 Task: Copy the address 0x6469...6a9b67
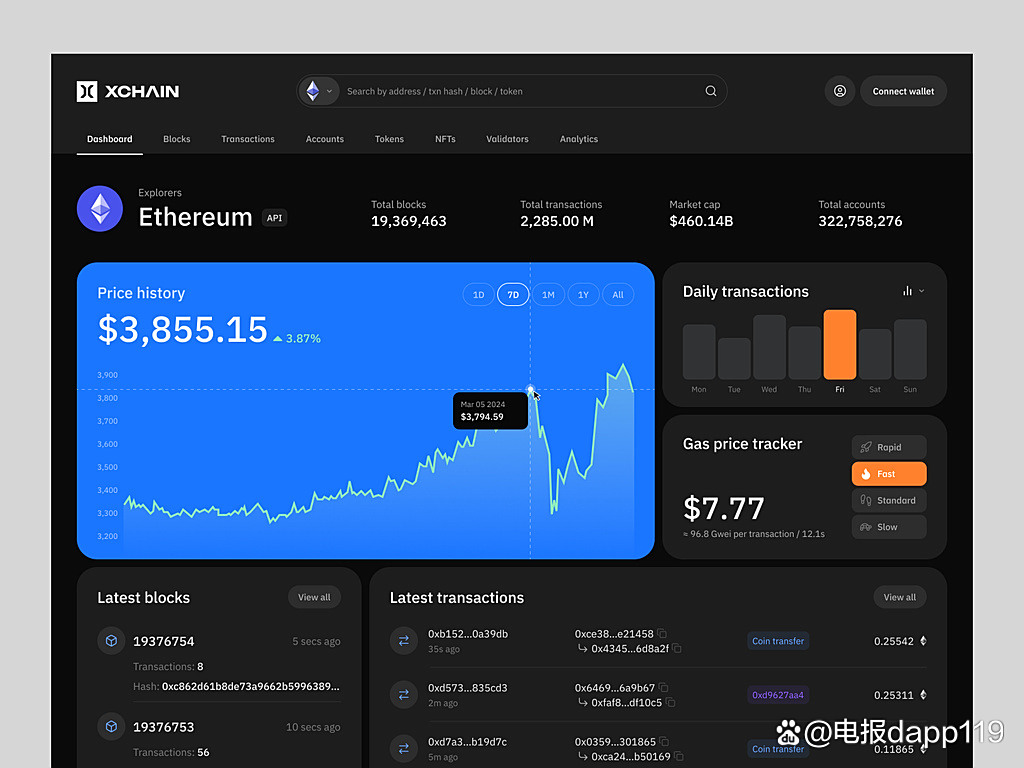[664, 688]
